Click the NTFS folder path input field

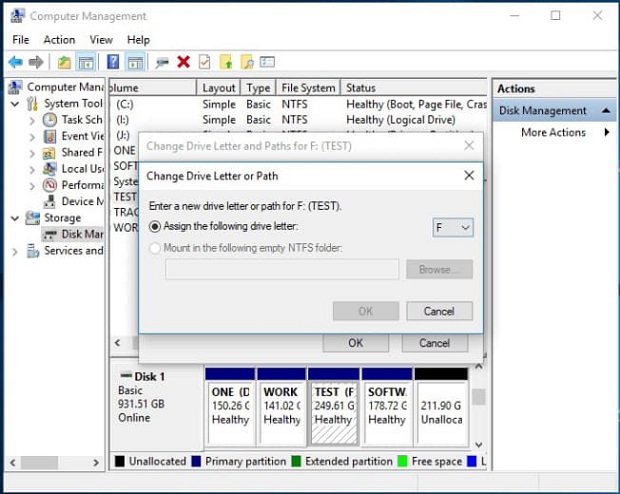282,269
